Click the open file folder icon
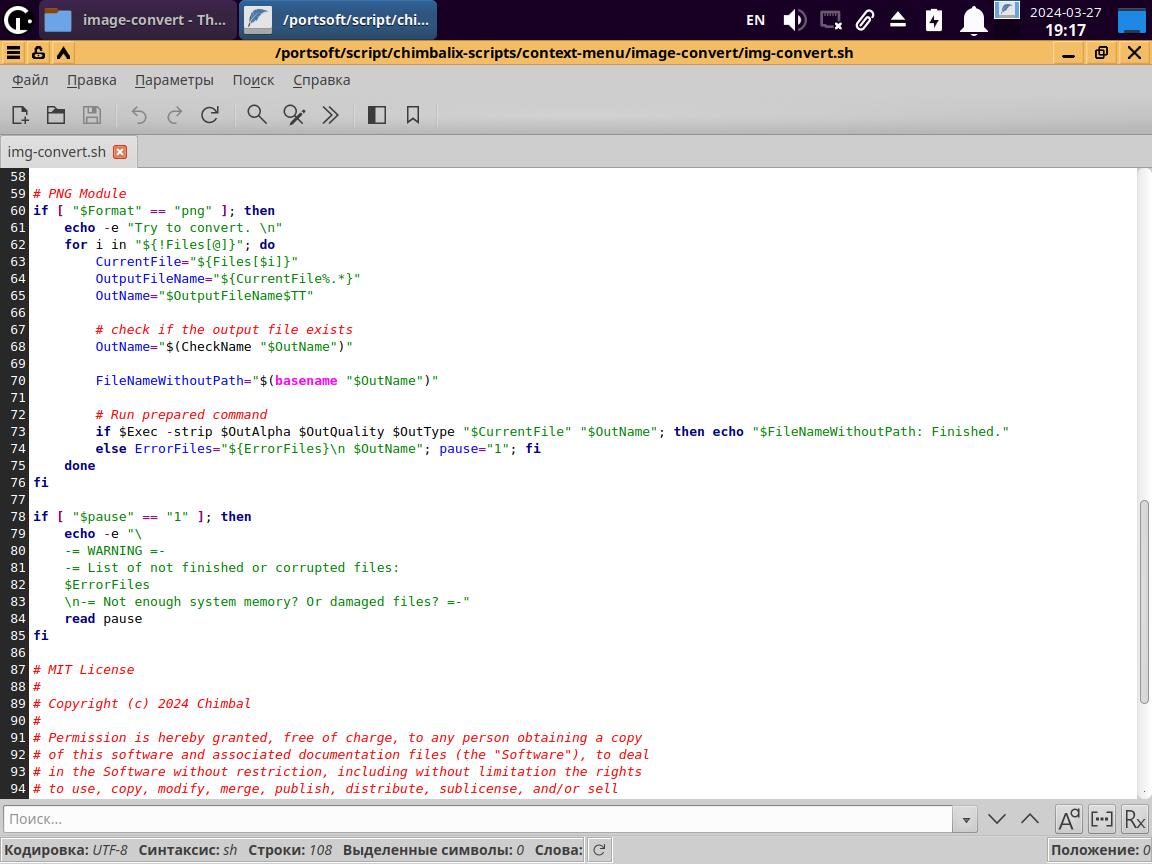1152x864 pixels. pyautogui.click(x=56, y=115)
